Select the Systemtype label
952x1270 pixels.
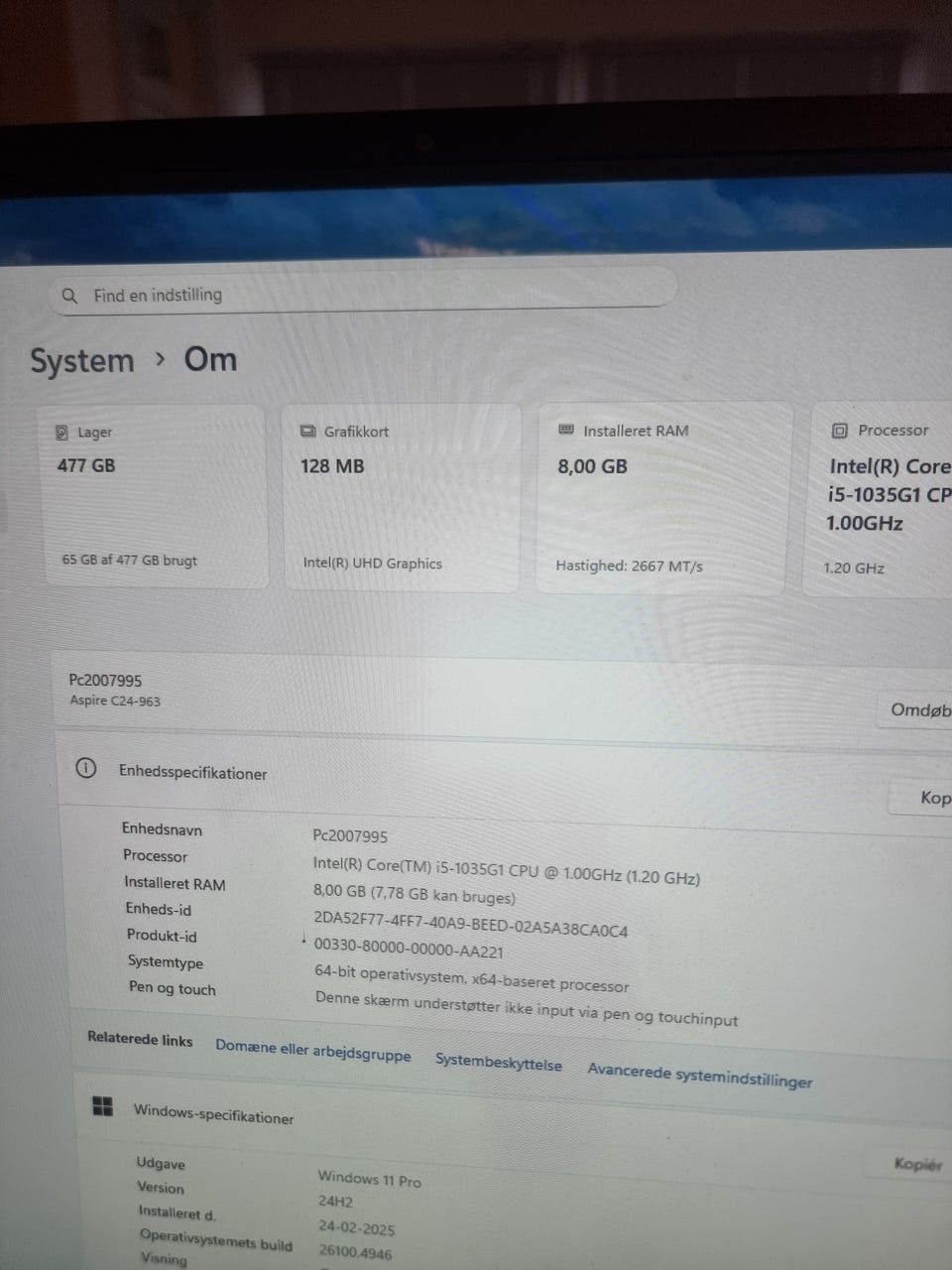(x=166, y=961)
